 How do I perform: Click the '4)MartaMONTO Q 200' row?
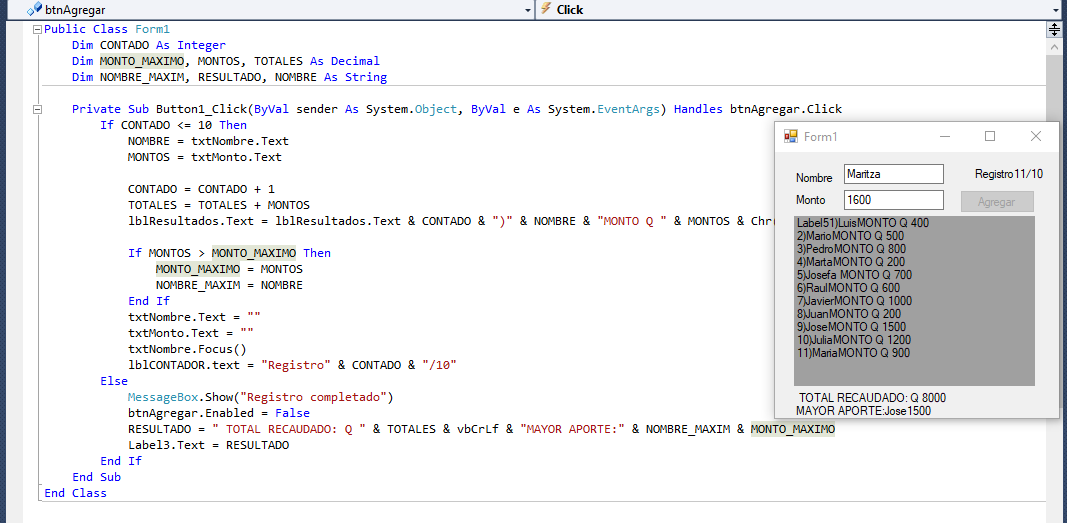click(x=851, y=261)
